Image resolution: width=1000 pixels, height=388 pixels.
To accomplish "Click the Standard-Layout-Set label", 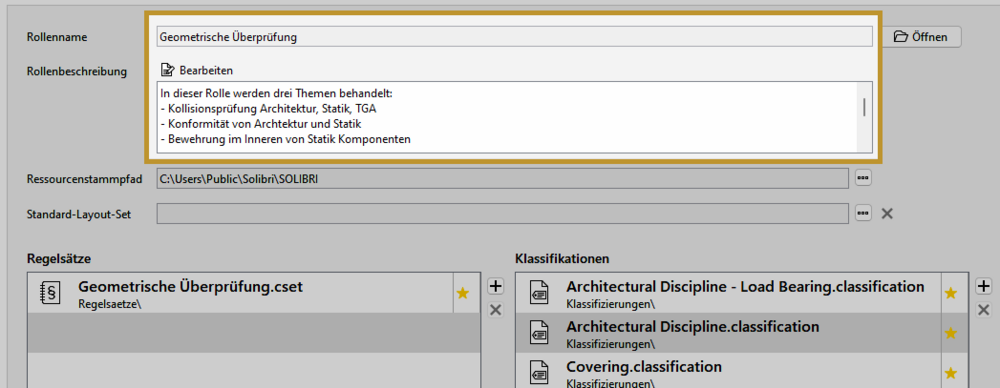I will [x=78, y=214].
